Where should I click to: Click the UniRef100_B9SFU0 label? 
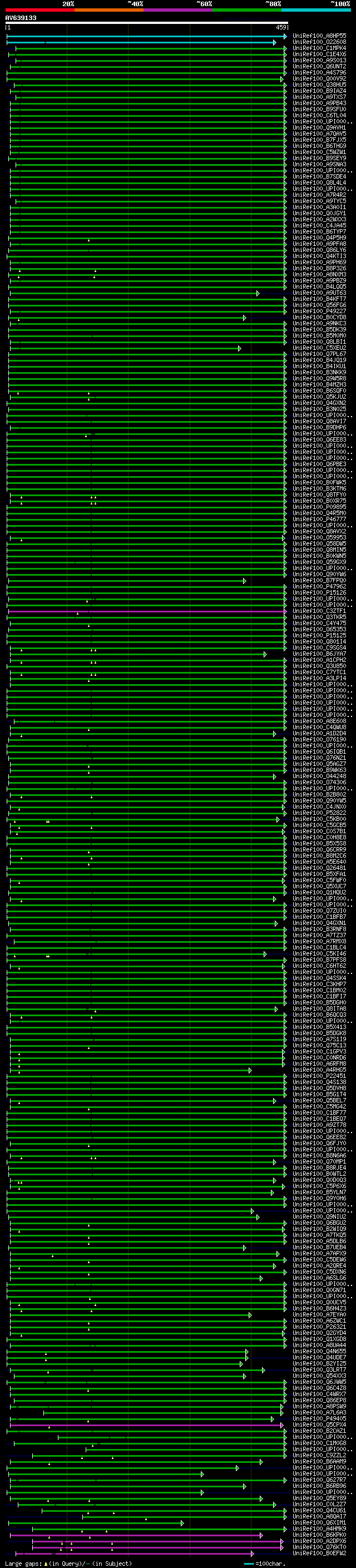[319, 109]
